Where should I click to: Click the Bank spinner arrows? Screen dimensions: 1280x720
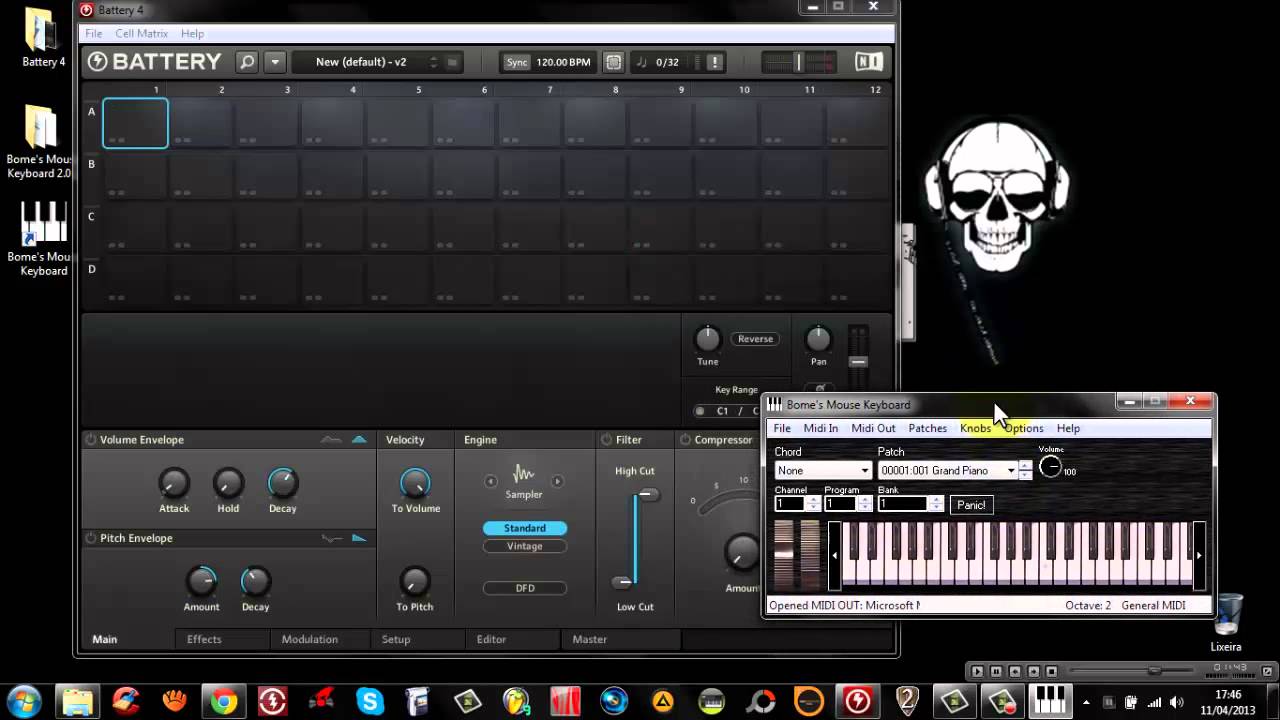pyautogui.click(x=936, y=504)
